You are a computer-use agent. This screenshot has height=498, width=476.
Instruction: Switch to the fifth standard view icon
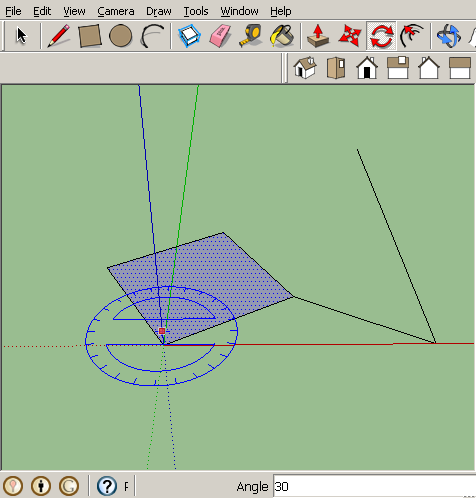429,68
